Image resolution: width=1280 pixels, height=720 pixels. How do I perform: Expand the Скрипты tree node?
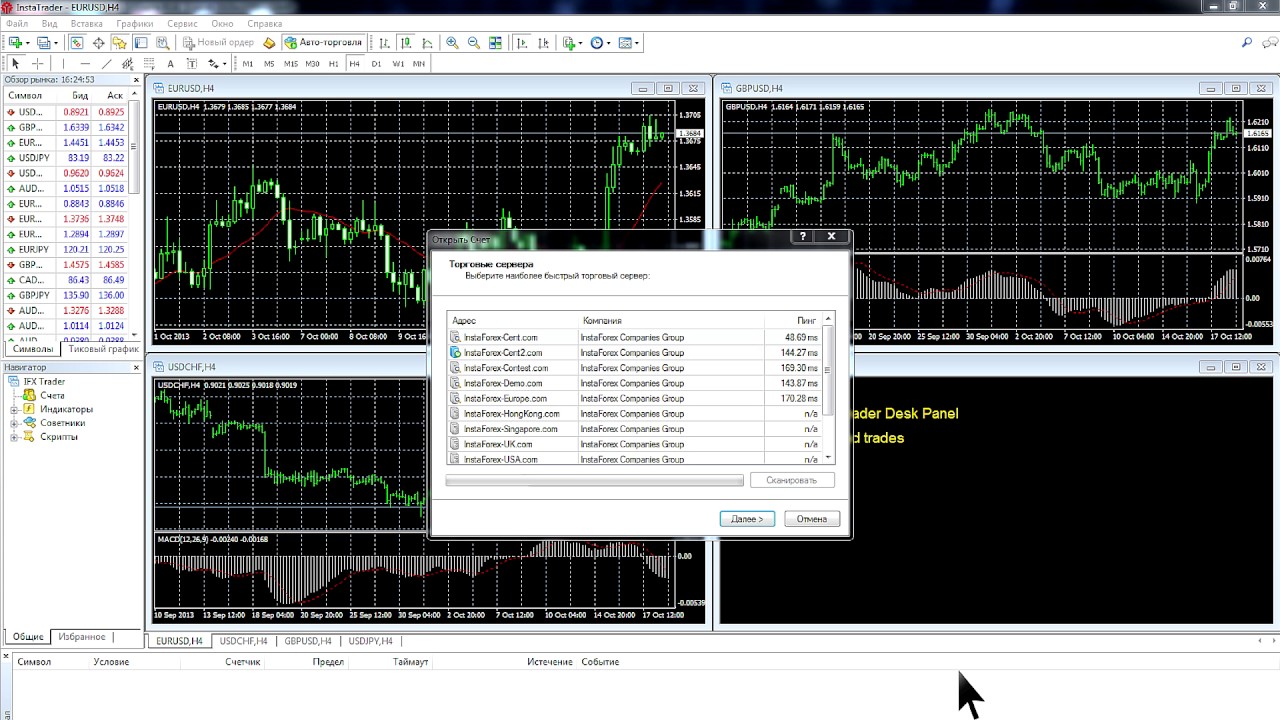click(15, 437)
